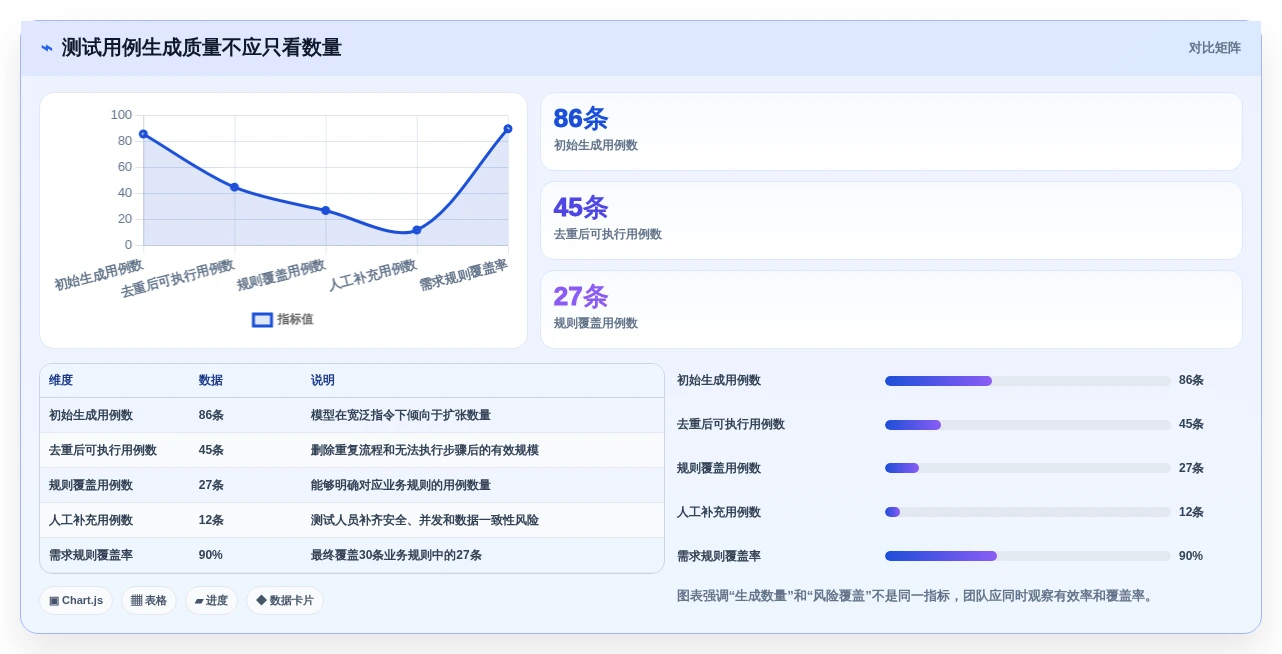
Task: Click description 测试人员补齐安全、并发和数据一致性风险
Action: point(425,520)
